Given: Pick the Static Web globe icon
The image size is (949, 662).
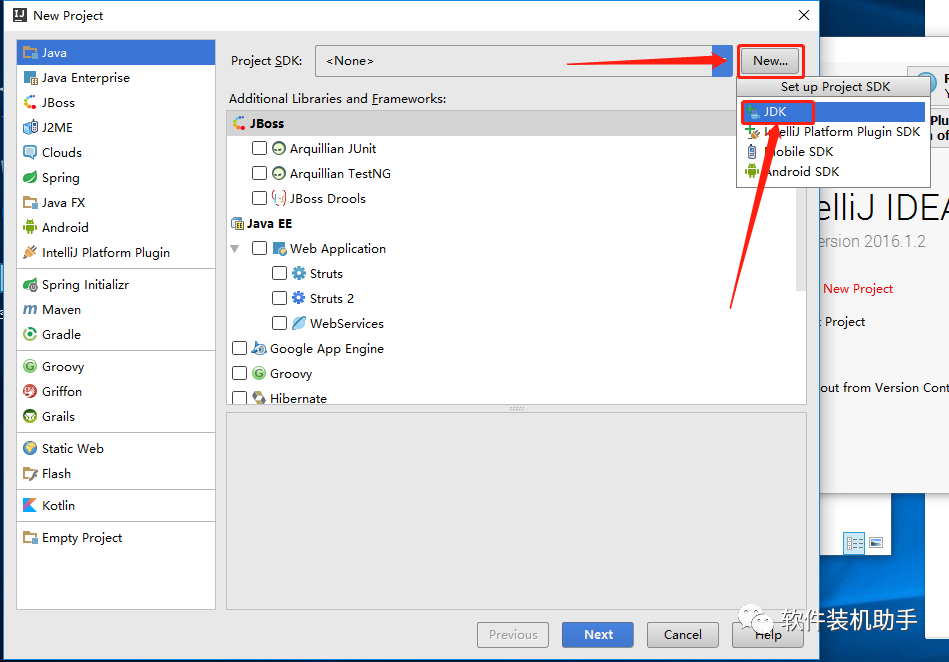Looking at the screenshot, I should [x=30, y=448].
